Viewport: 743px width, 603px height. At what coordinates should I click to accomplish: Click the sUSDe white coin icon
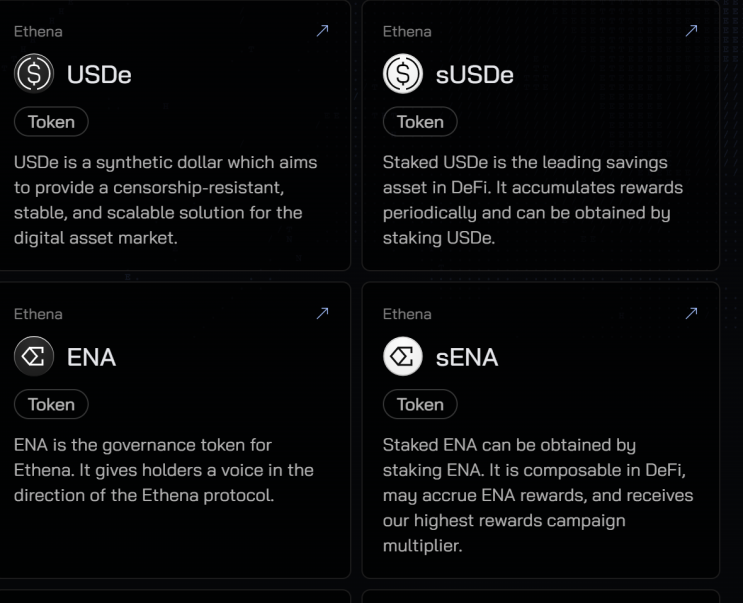(403, 74)
